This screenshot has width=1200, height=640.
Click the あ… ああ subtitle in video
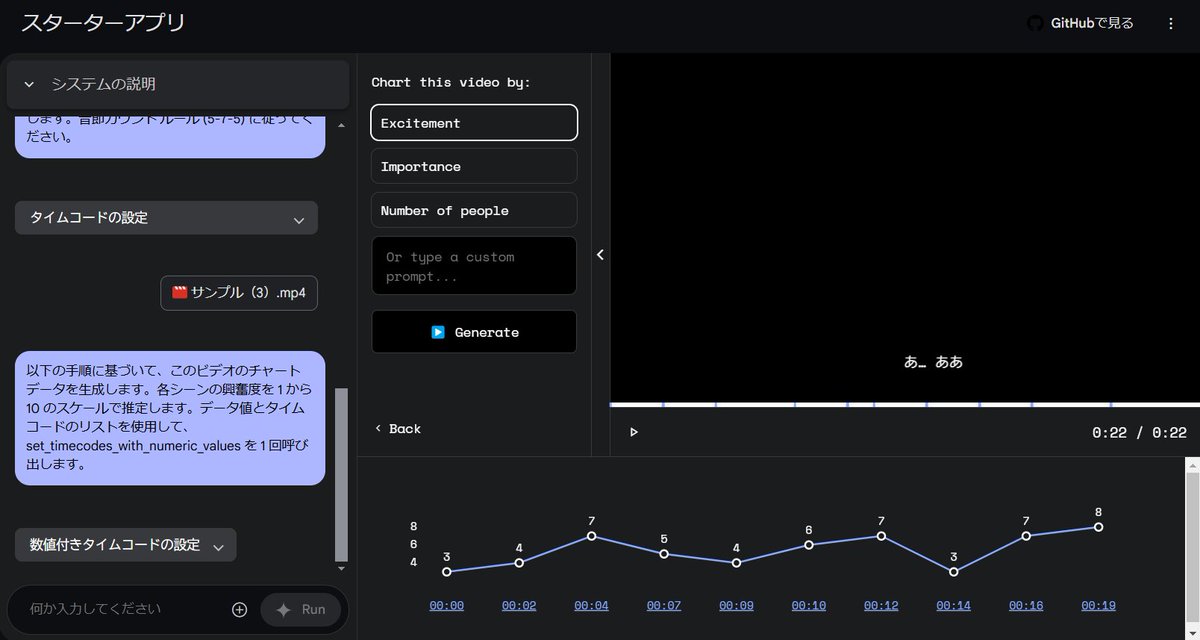pyautogui.click(x=933, y=362)
